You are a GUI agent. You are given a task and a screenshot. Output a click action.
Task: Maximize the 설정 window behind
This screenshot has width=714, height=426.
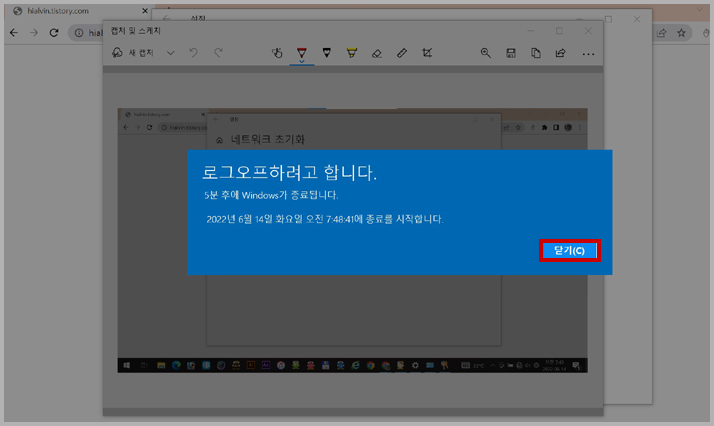pyautogui.click(x=608, y=19)
